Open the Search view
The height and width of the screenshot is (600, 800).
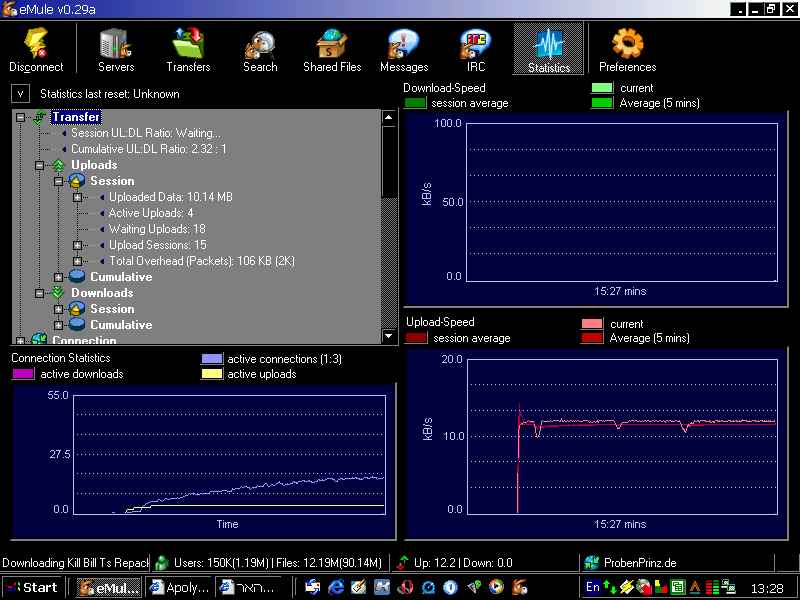click(260, 50)
